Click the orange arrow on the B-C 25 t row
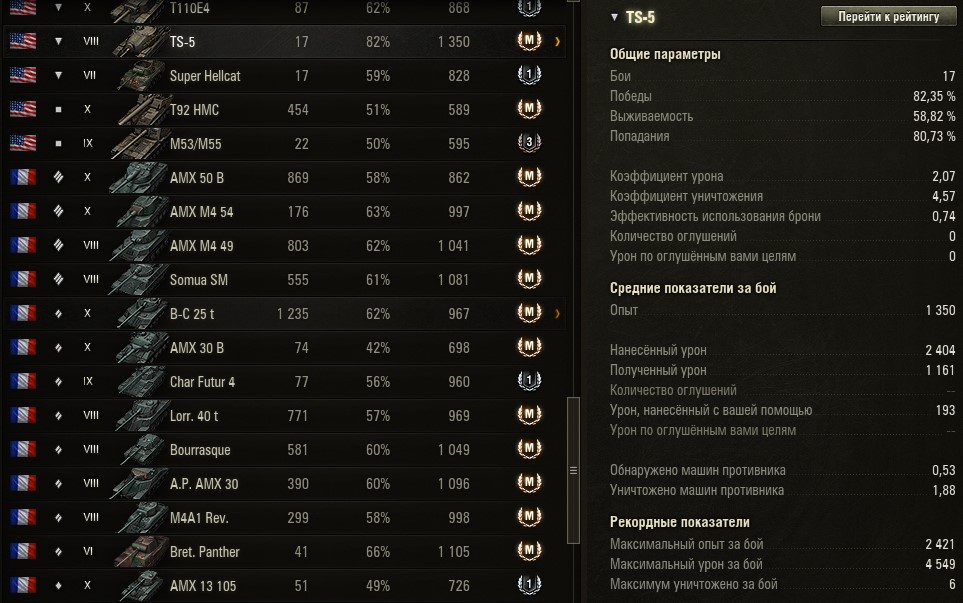The width and height of the screenshot is (963, 603). pos(557,314)
